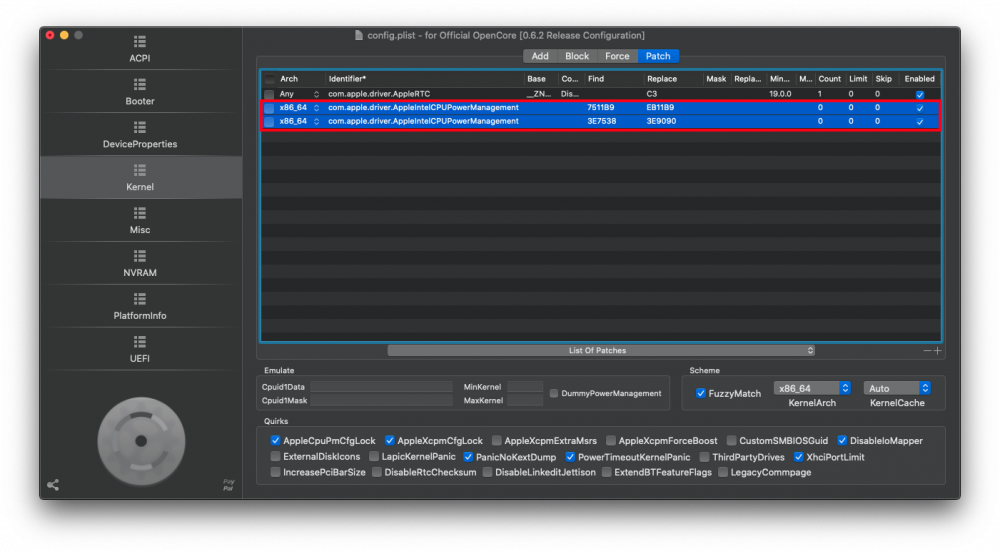Toggle Enabled checkbox for 3E7538 patch row

pos(920,121)
